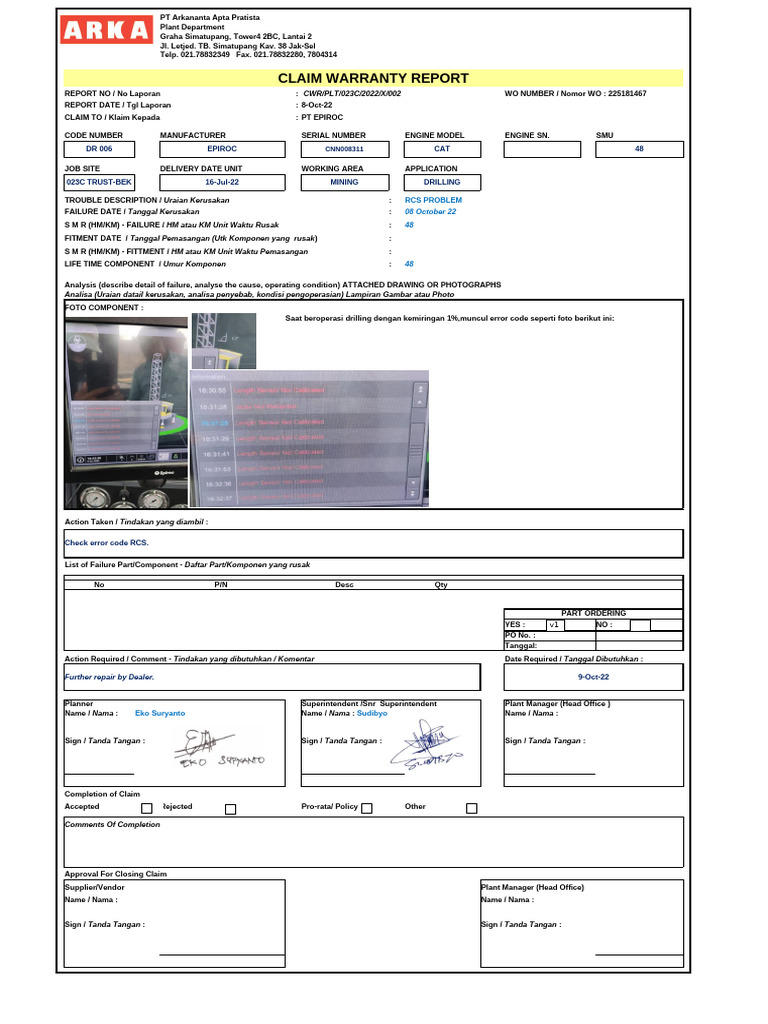Click the Approval For Closing Claim heading

pyautogui.click(x=116, y=874)
